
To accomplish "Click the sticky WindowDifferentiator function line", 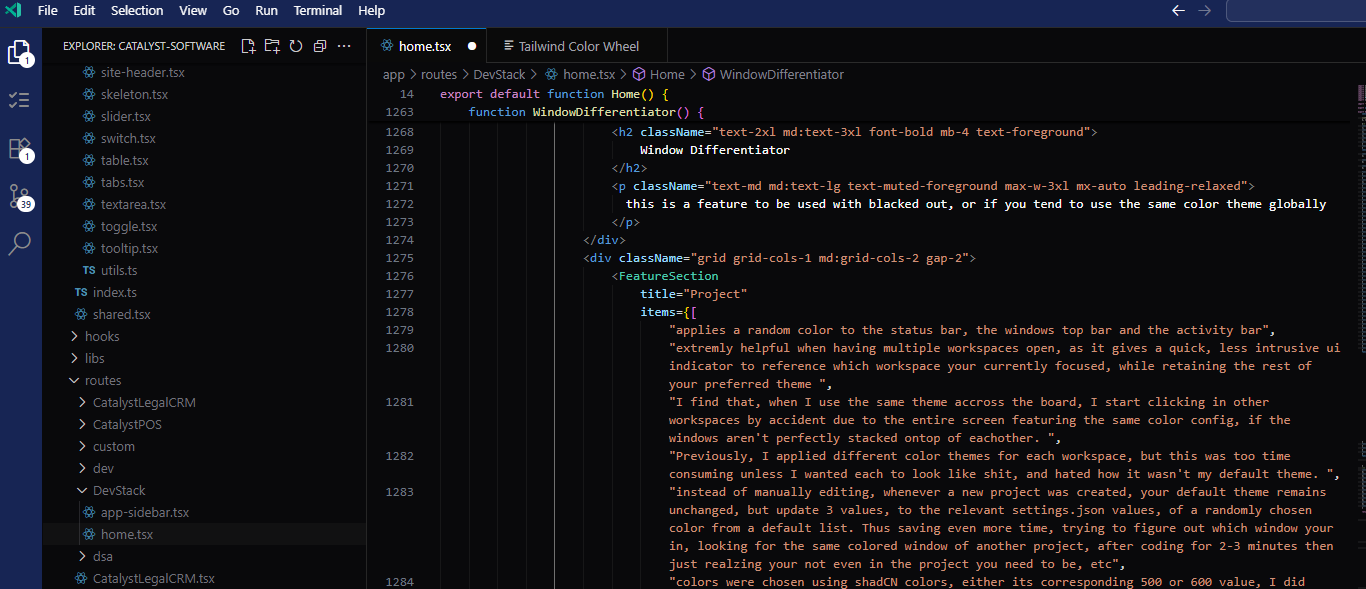I will [x=586, y=112].
